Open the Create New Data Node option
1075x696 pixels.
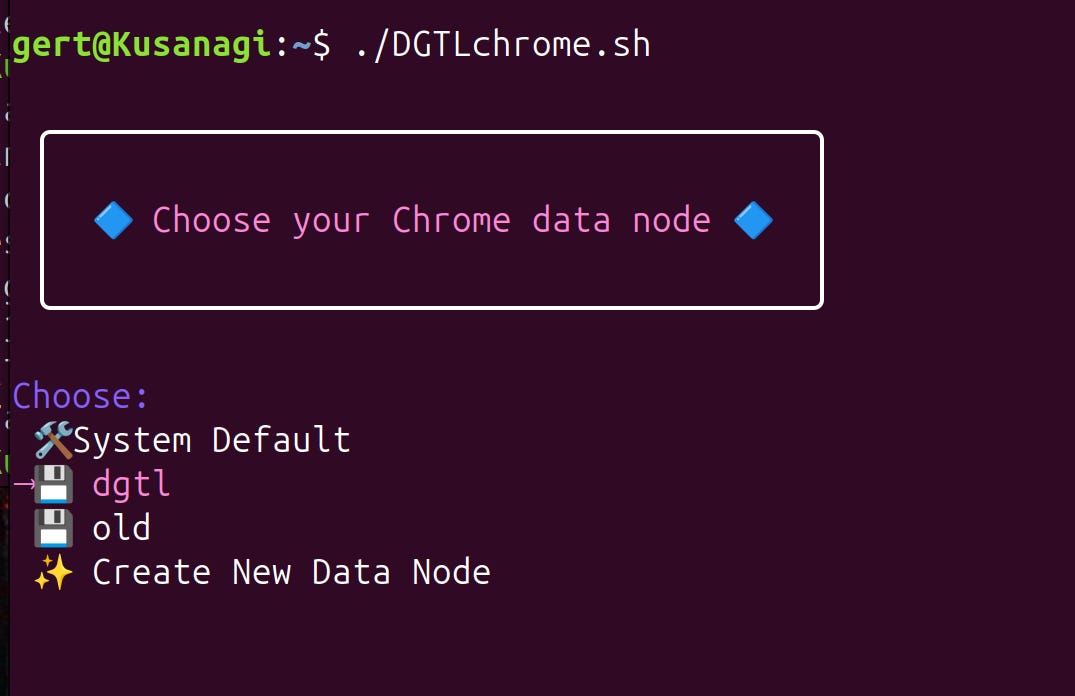tap(290, 571)
